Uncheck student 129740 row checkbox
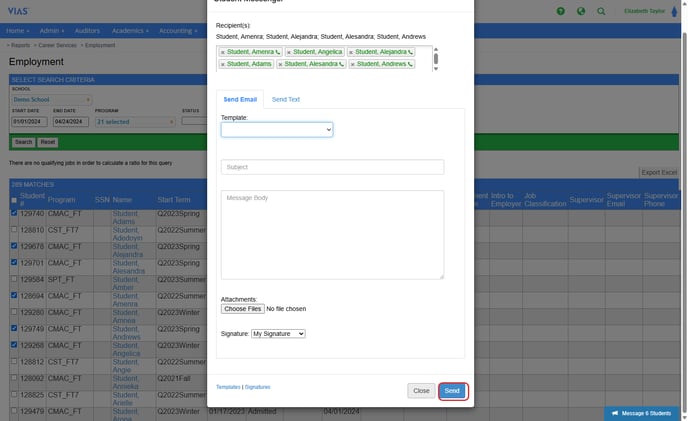The height and width of the screenshot is (421, 688). [x=13, y=213]
